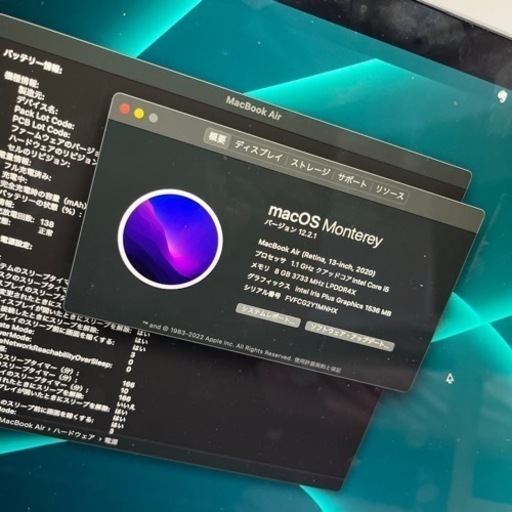Click the シリアル番号 serial number line

[290, 299]
